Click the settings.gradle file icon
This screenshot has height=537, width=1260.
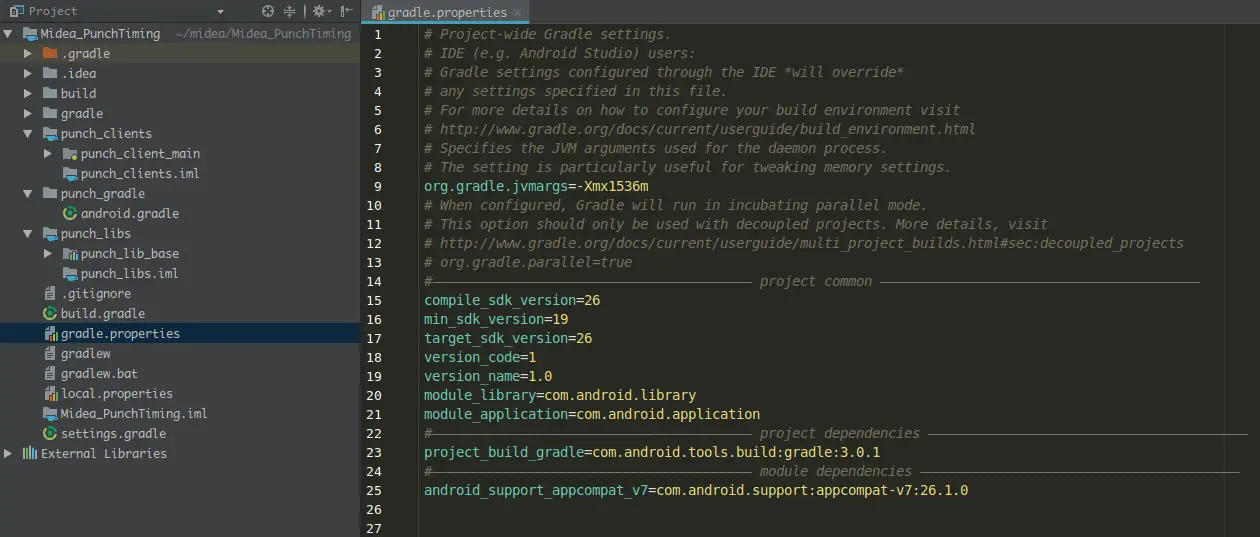tap(50, 433)
